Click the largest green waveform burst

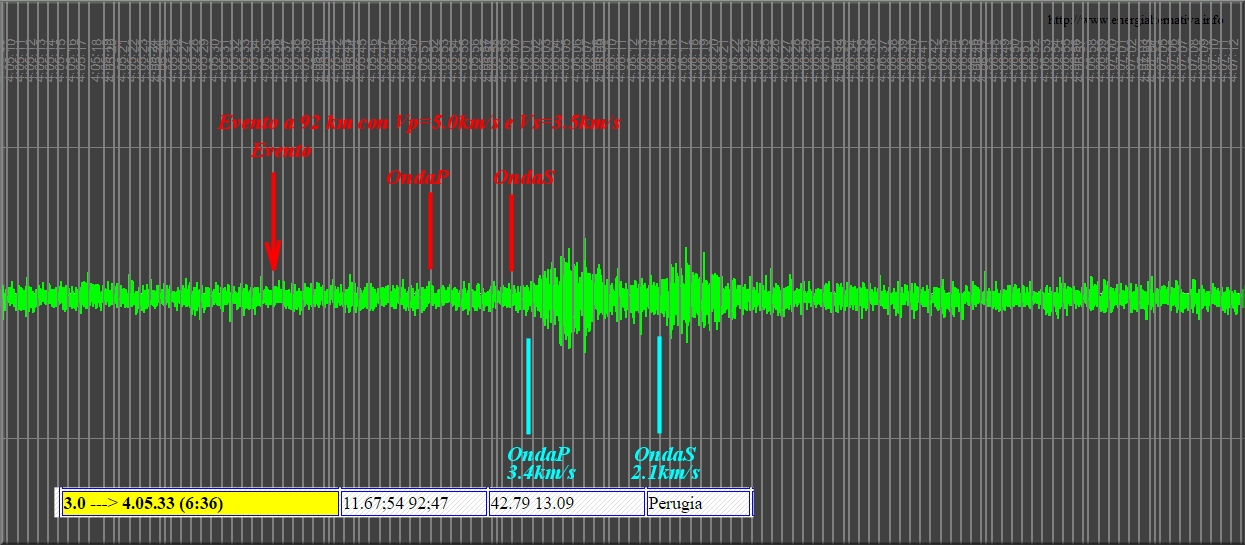pos(568,296)
